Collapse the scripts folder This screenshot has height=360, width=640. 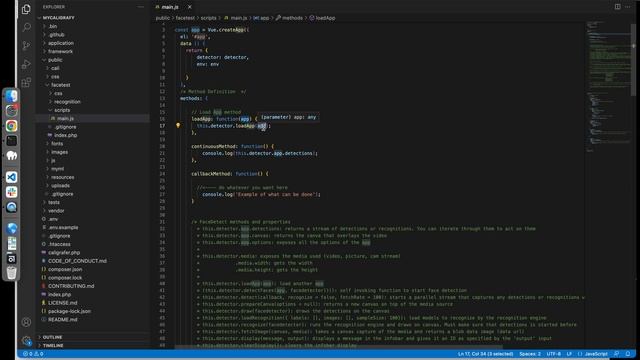click(x=62, y=110)
